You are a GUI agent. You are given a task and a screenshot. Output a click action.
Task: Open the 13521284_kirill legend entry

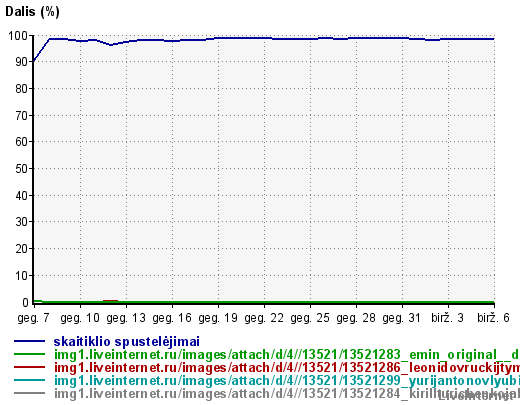[287, 394]
